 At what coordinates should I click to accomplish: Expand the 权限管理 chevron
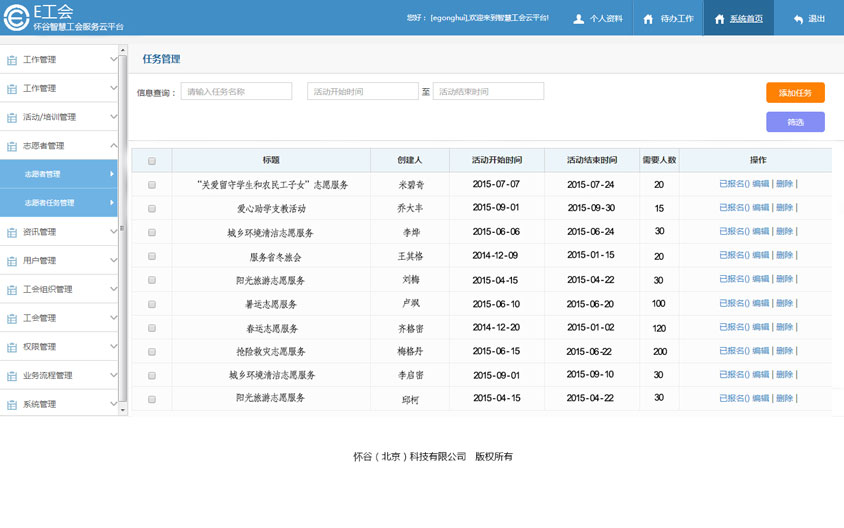[x=114, y=346]
